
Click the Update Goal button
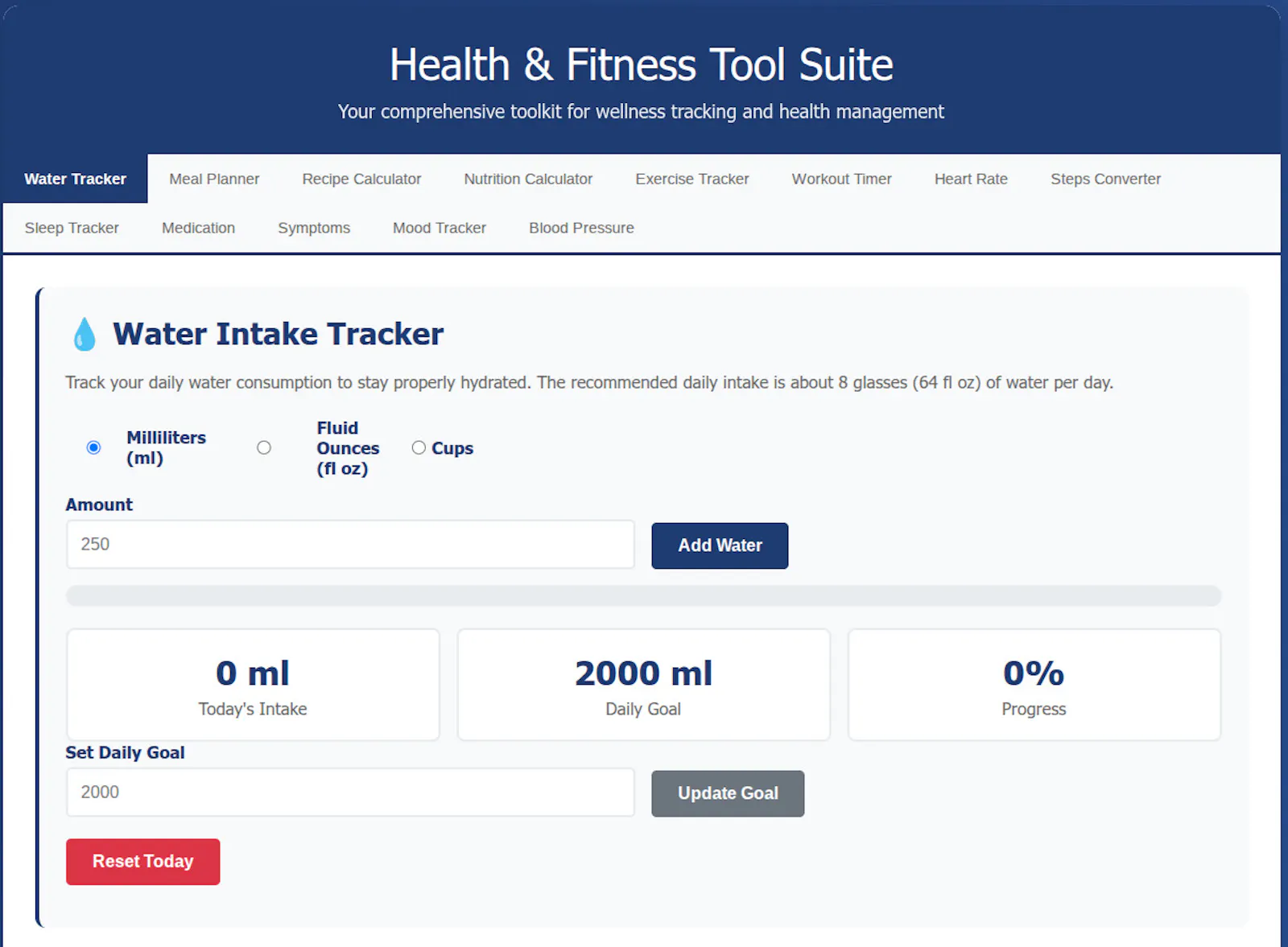728,793
